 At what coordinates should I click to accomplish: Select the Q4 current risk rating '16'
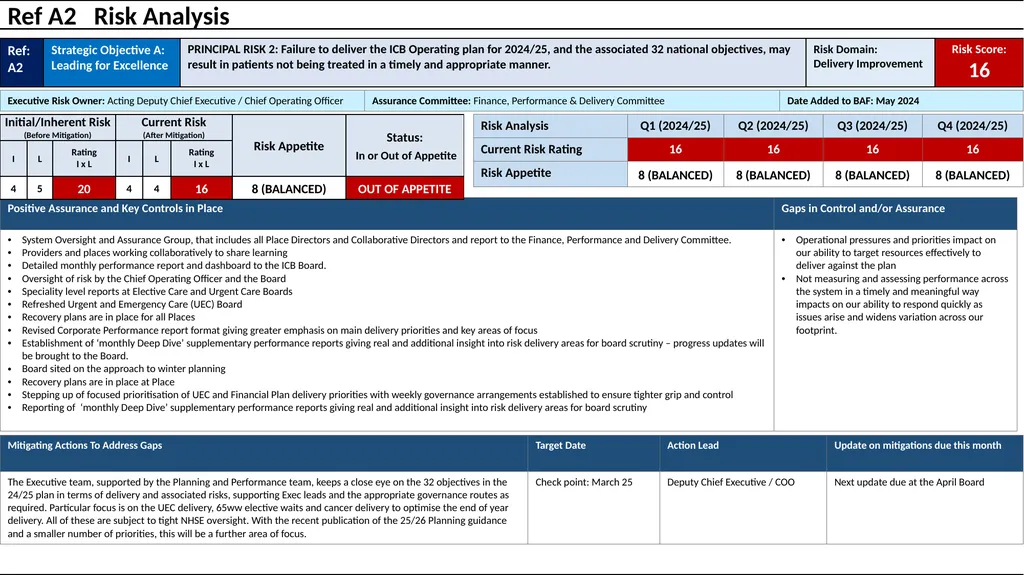pos(972,149)
